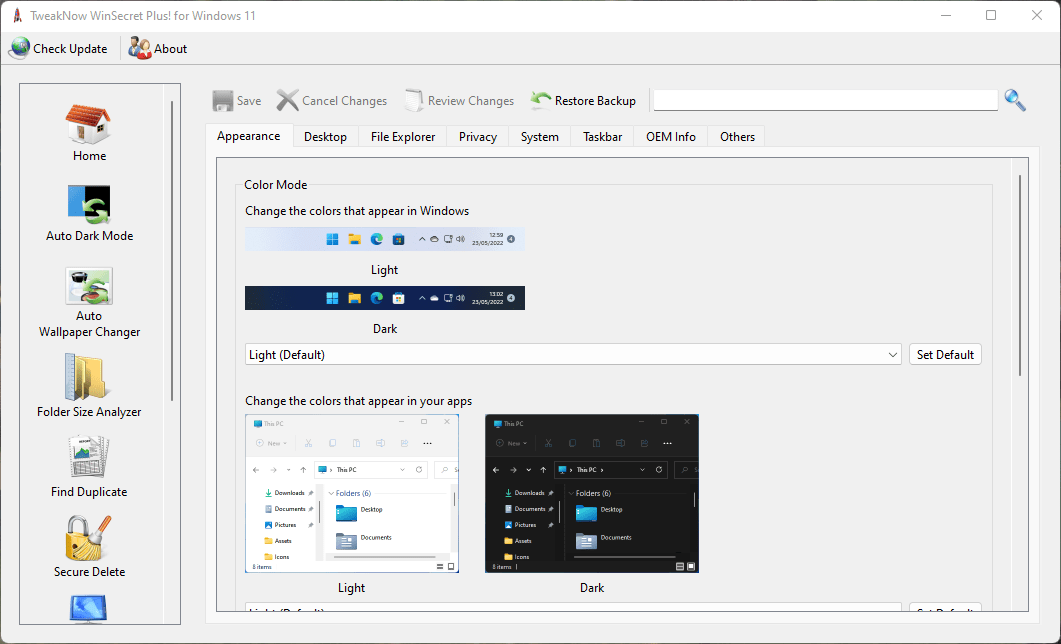The image size is (1061, 644).
Task: Click the Light app window preview
Action: pyautogui.click(x=352, y=494)
